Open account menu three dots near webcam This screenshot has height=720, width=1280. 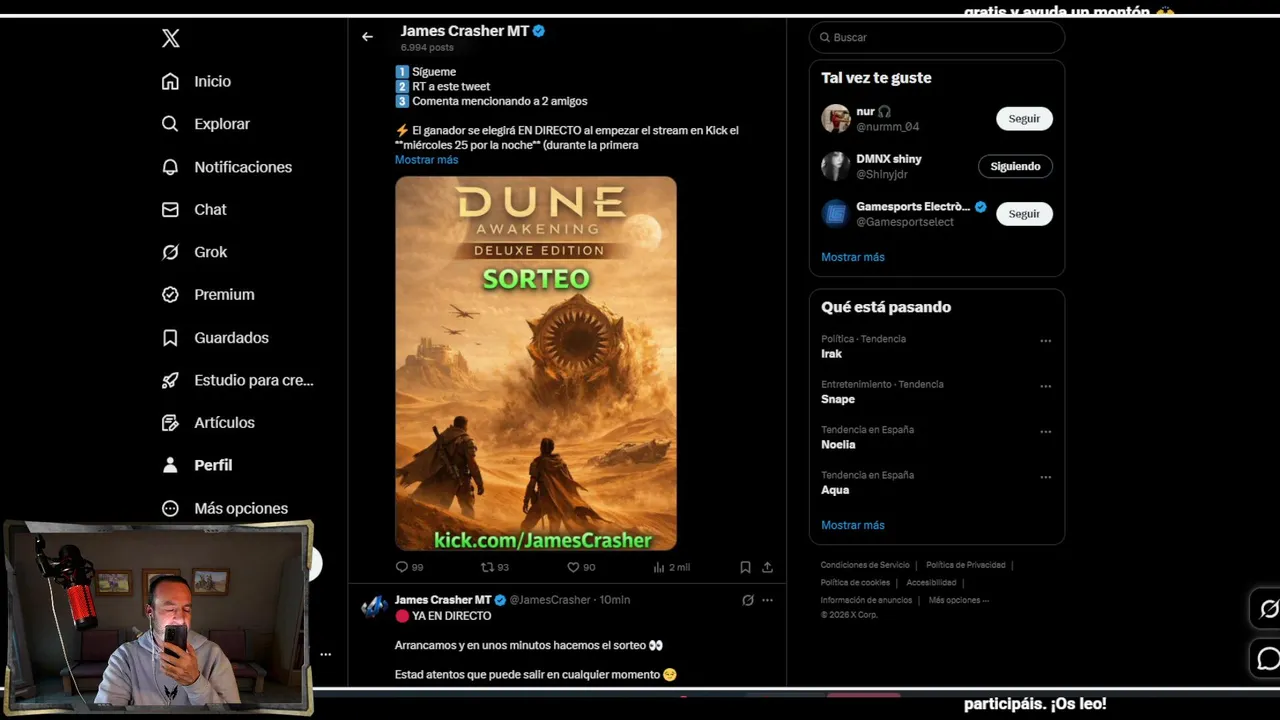coord(325,654)
